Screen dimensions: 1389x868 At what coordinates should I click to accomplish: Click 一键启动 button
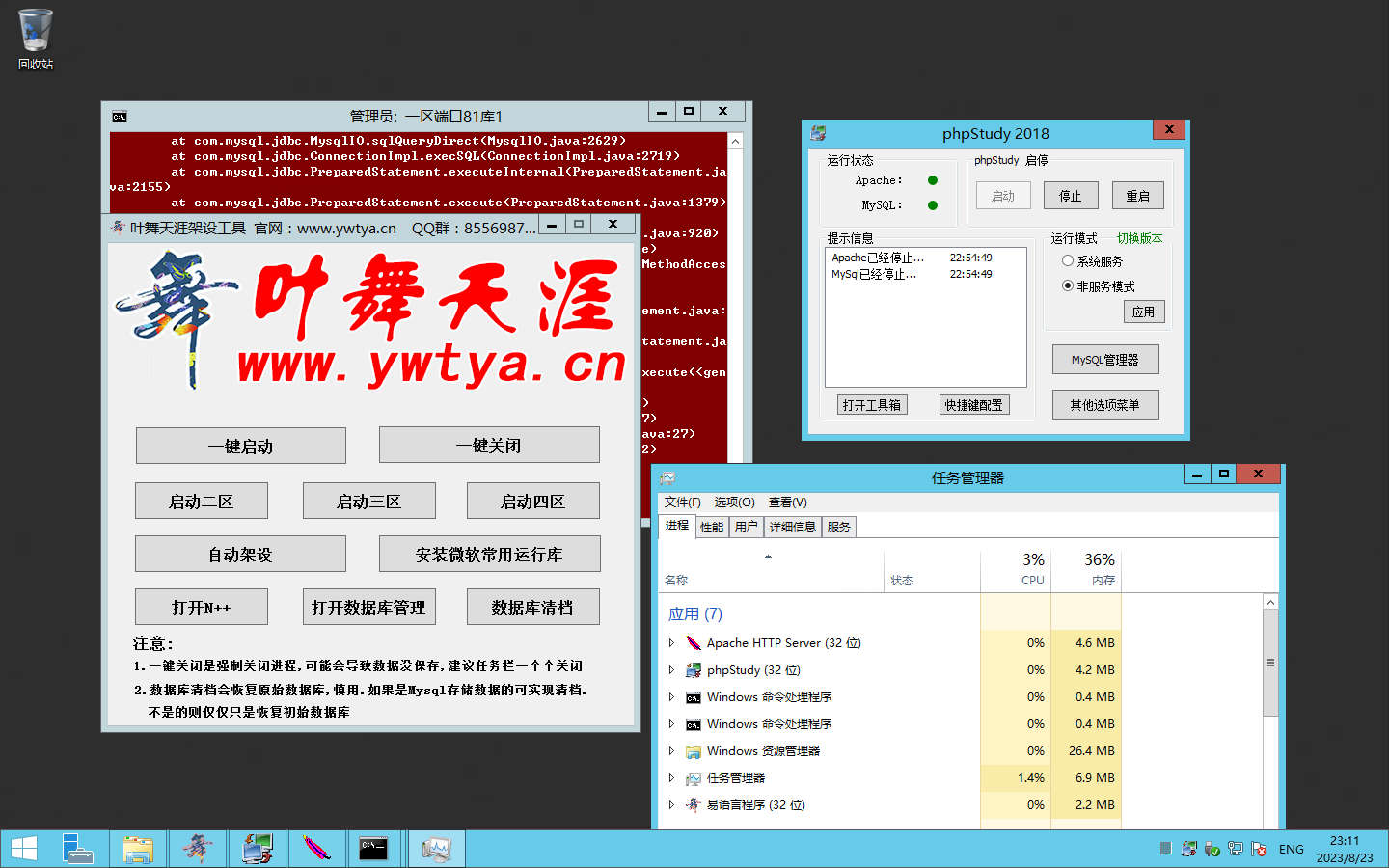240,446
